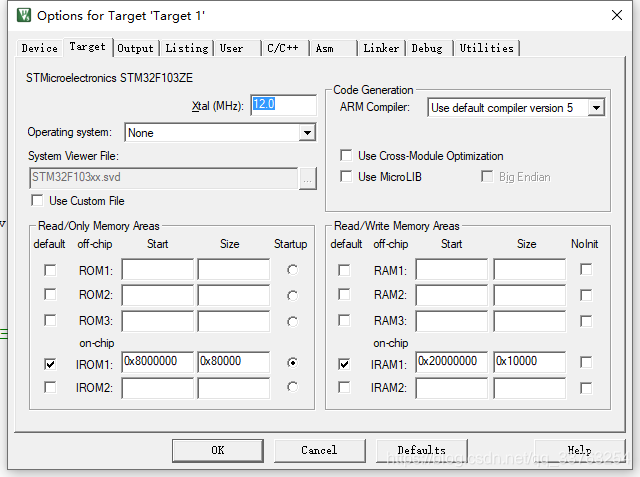Image resolution: width=640 pixels, height=477 pixels.
Task: Enable NoInit for IRAM2
Action: coord(586,388)
